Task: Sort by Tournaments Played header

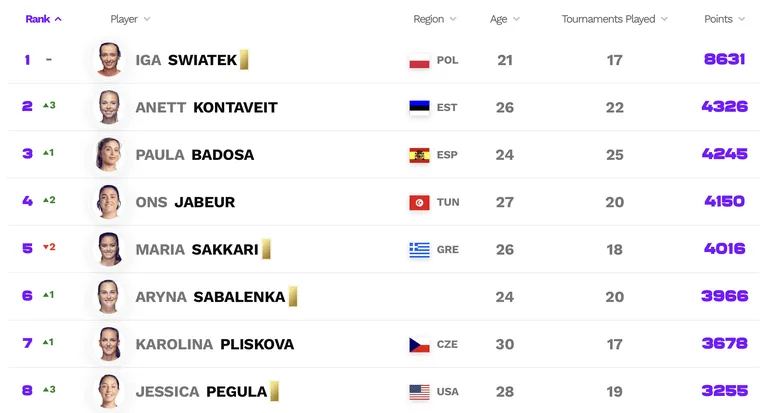Action: pyautogui.click(x=615, y=19)
